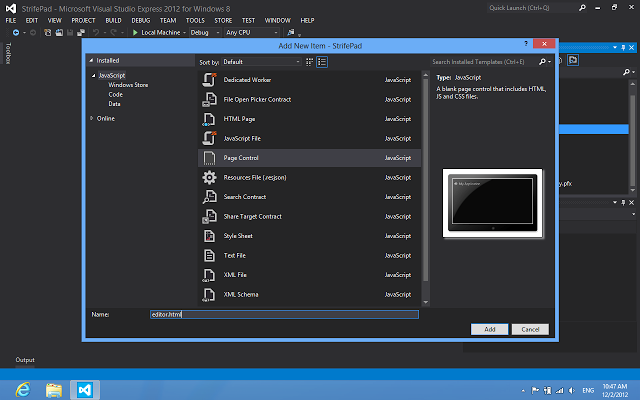Pin the Solution Explorer panel with auto-hide icon

[623, 47]
